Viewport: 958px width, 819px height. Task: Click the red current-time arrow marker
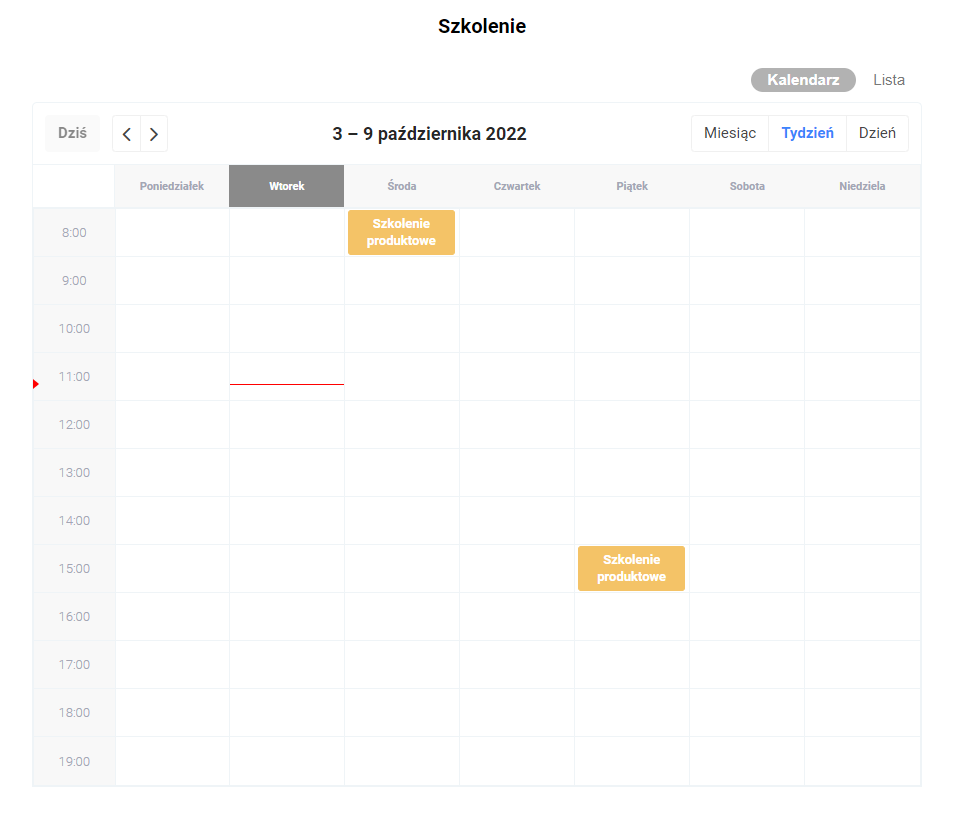tap(36, 384)
